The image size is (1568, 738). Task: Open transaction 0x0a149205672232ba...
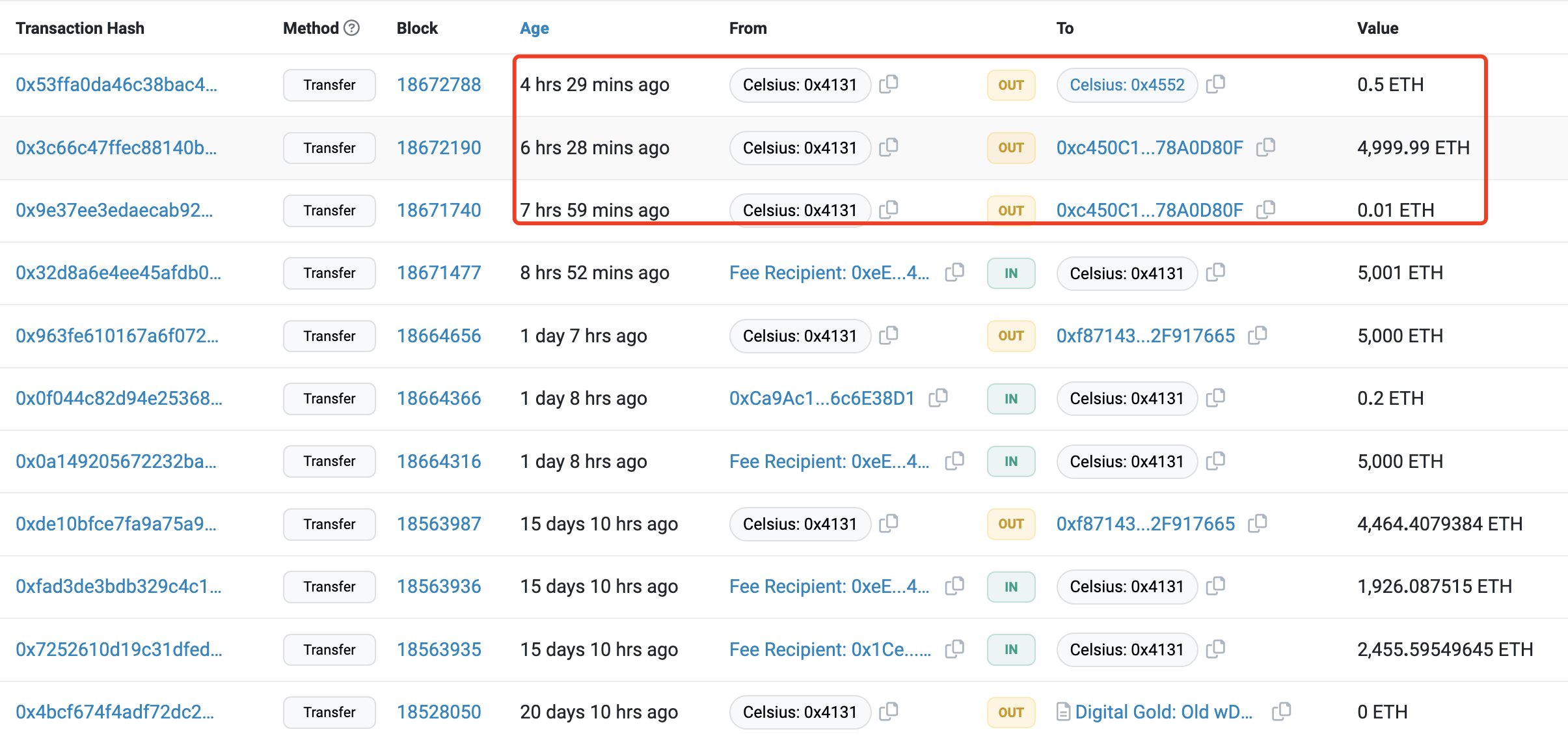116,461
